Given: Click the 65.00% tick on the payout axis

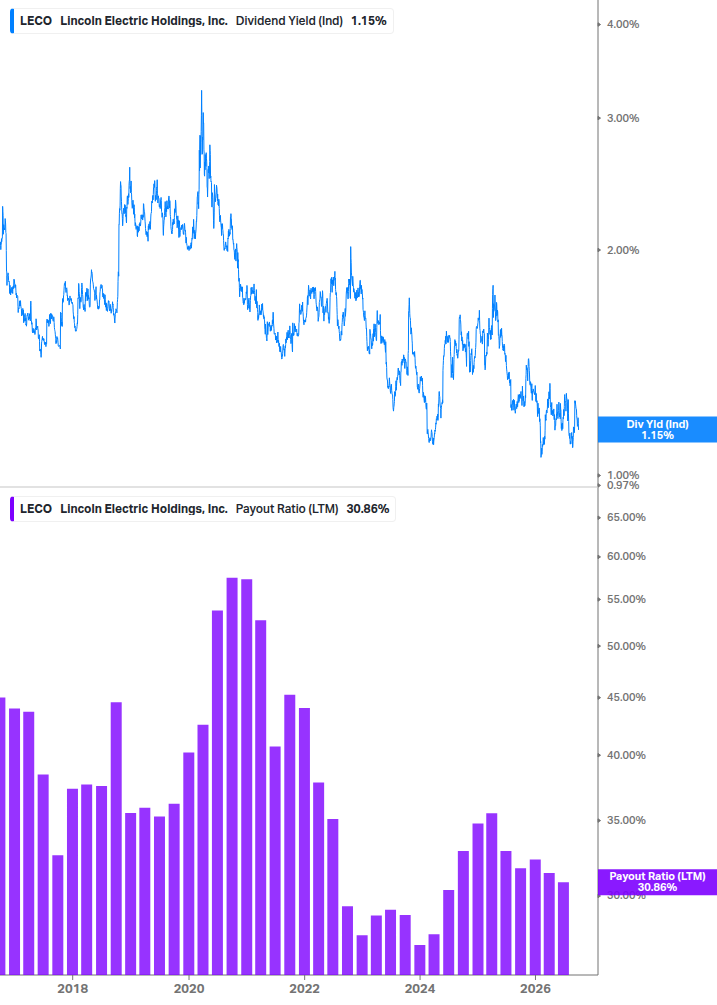Looking at the screenshot, I should [x=626, y=517].
